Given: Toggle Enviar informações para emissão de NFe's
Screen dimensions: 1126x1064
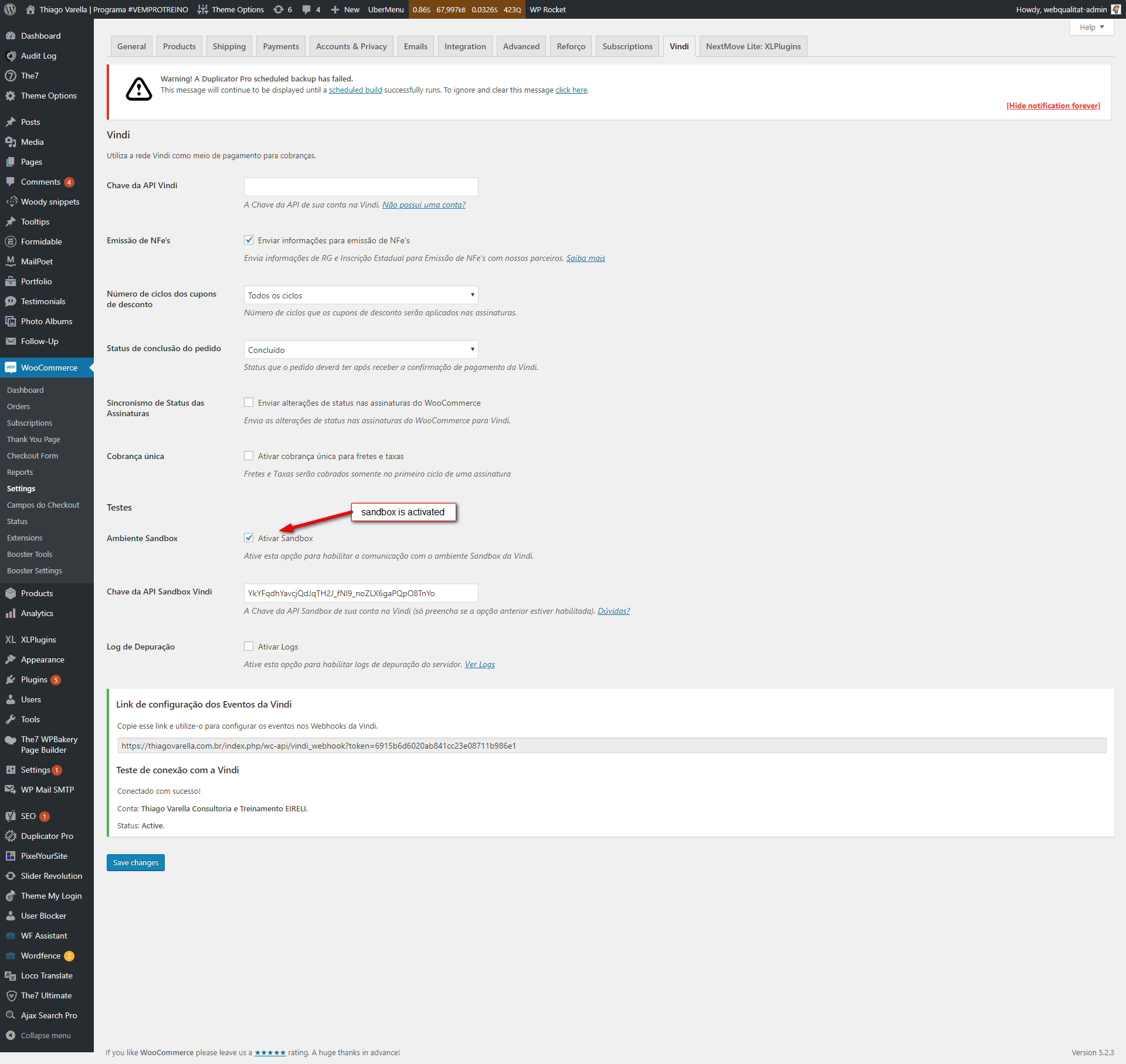Looking at the screenshot, I should (249, 240).
